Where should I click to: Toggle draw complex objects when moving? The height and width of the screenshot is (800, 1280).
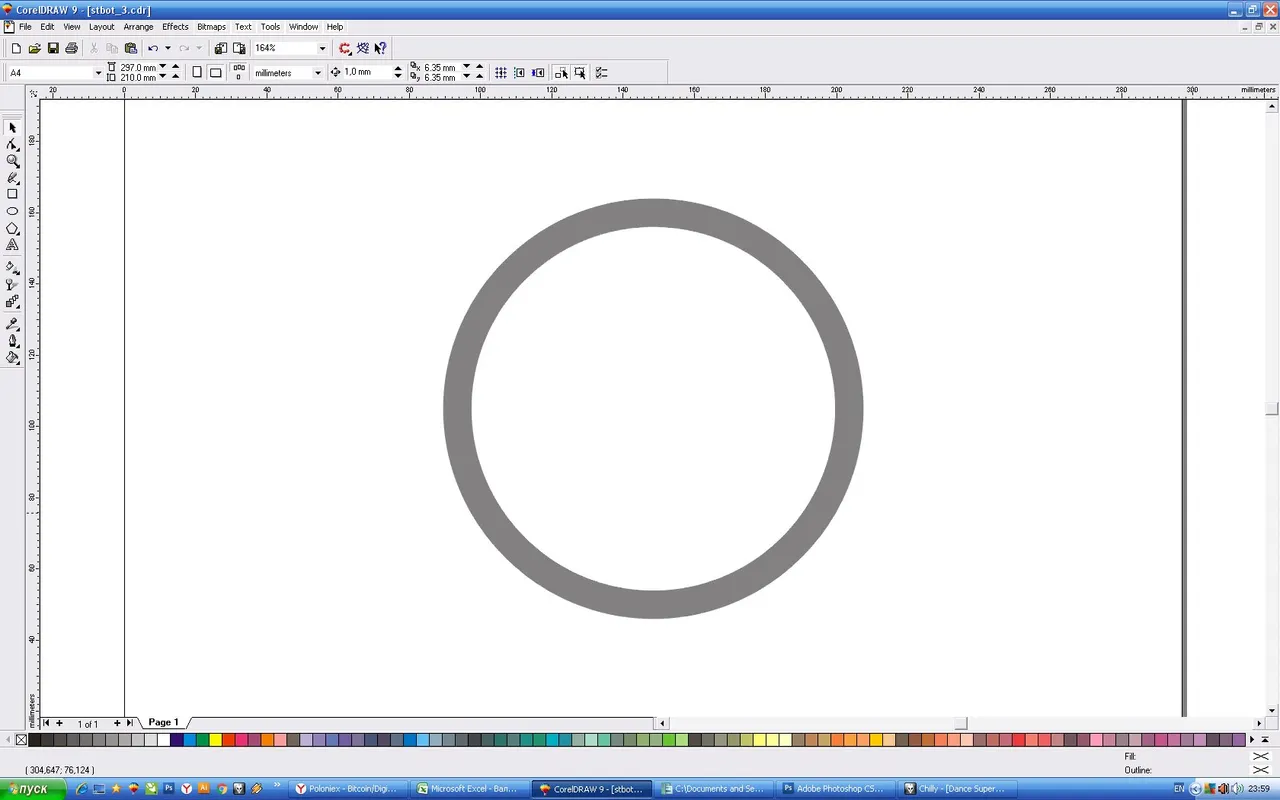(x=561, y=73)
